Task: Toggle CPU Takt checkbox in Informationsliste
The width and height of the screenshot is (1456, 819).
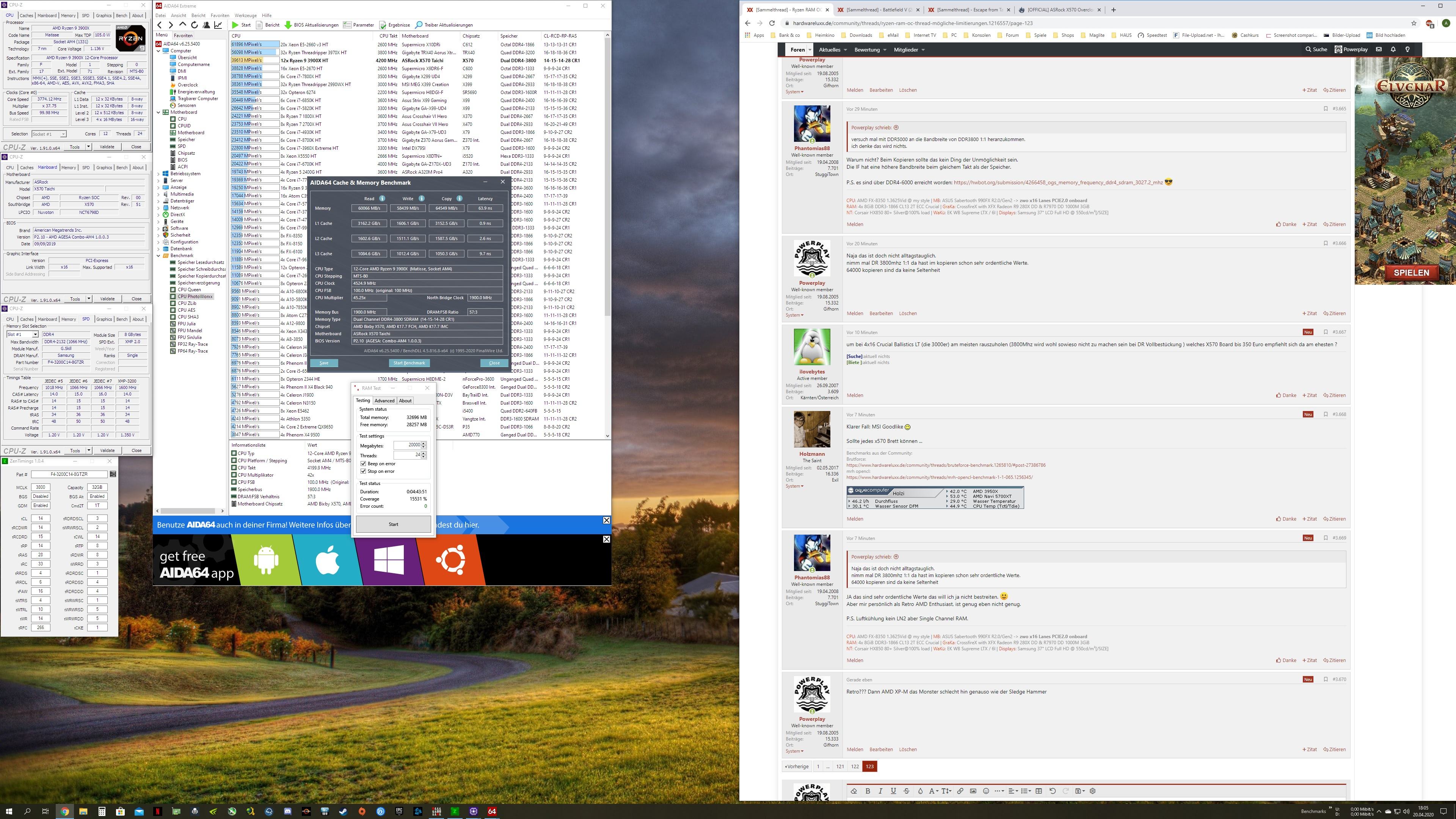Action: (x=234, y=468)
